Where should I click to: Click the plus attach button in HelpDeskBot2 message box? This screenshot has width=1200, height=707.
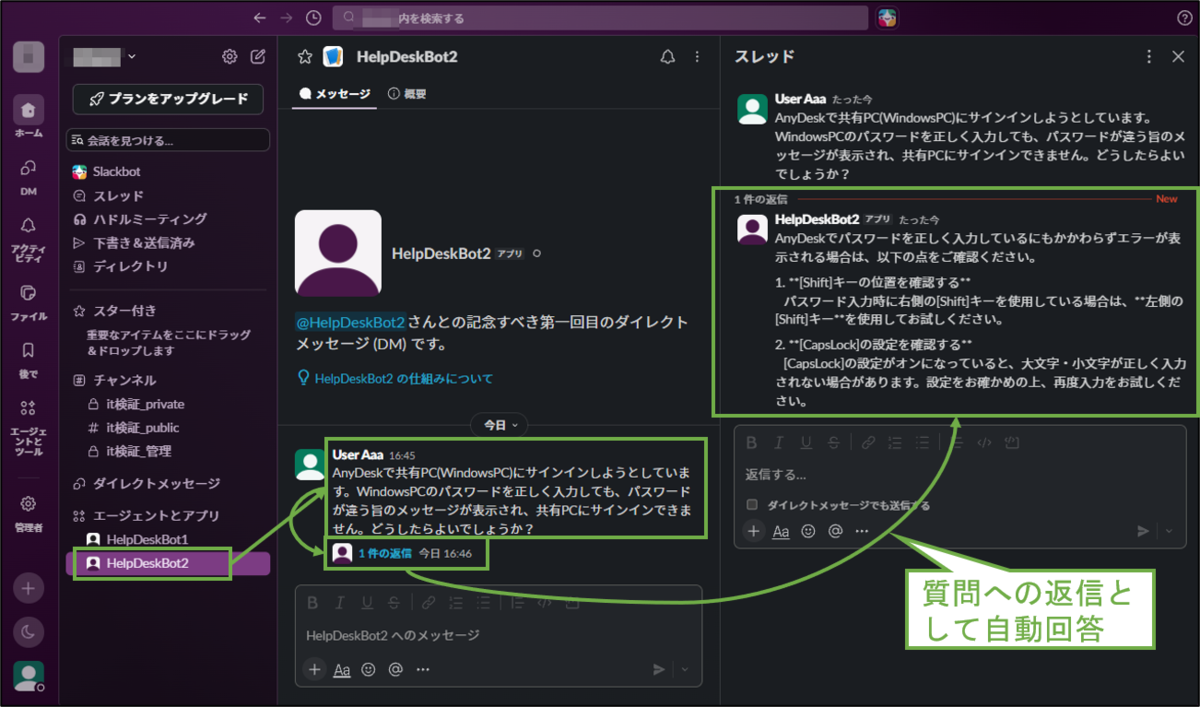315,670
